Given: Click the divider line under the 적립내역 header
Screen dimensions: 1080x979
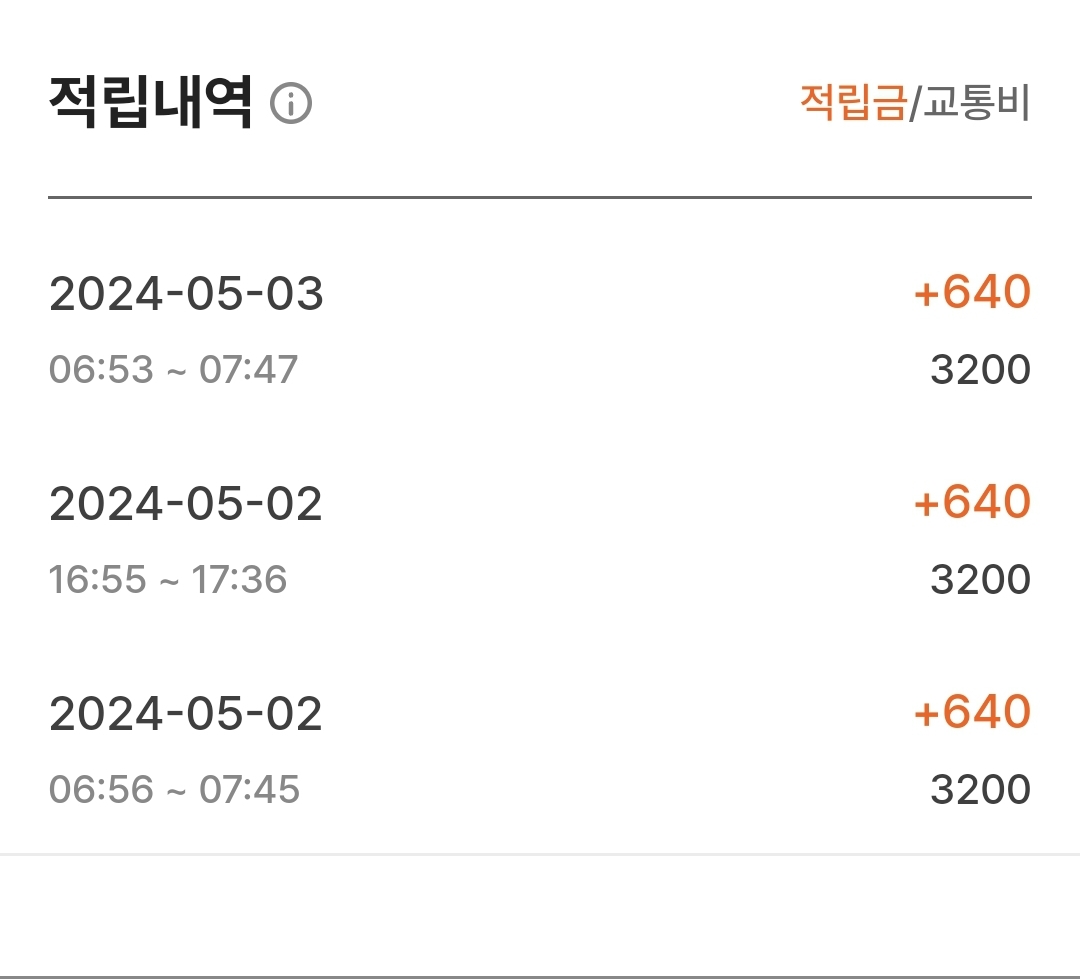Looking at the screenshot, I should coord(540,198).
